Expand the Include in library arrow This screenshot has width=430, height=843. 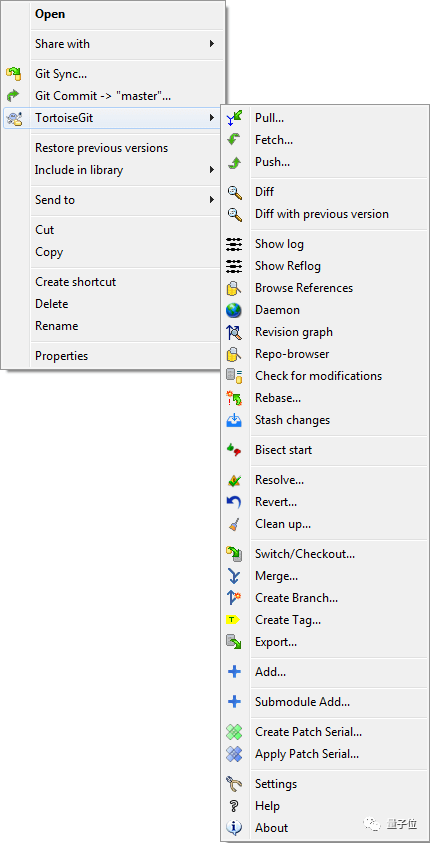click(212, 170)
